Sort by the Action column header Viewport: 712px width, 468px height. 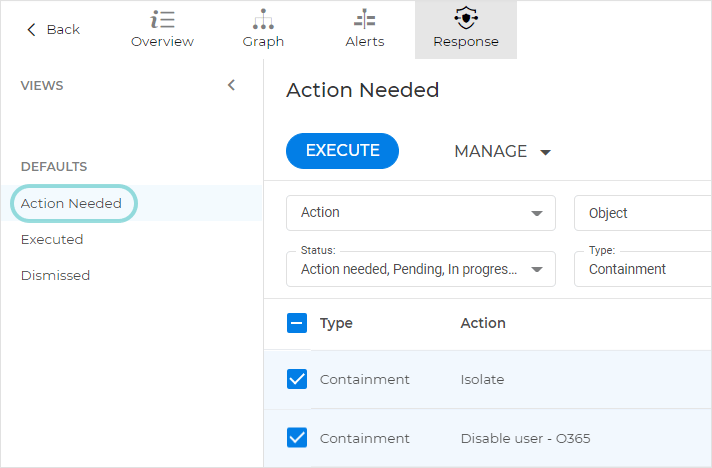[x=483, y=323]
